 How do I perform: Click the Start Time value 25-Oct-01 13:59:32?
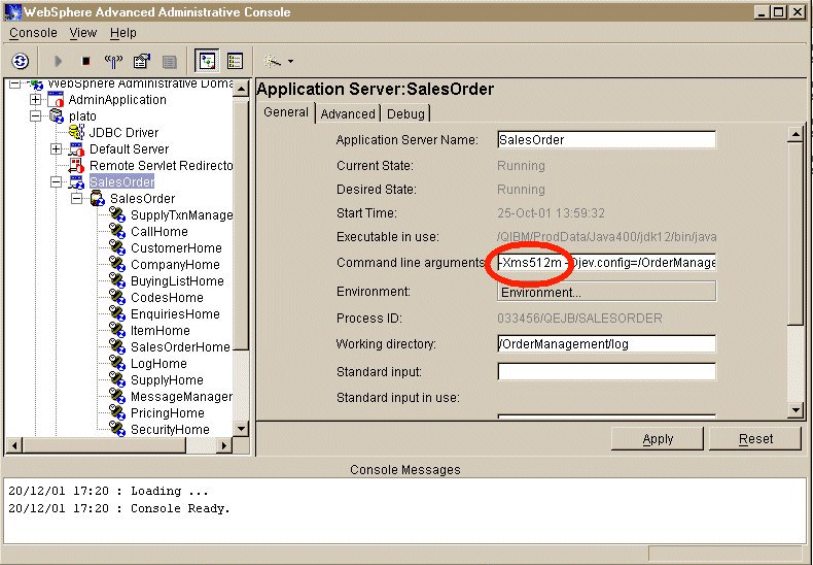click(551, 213)
